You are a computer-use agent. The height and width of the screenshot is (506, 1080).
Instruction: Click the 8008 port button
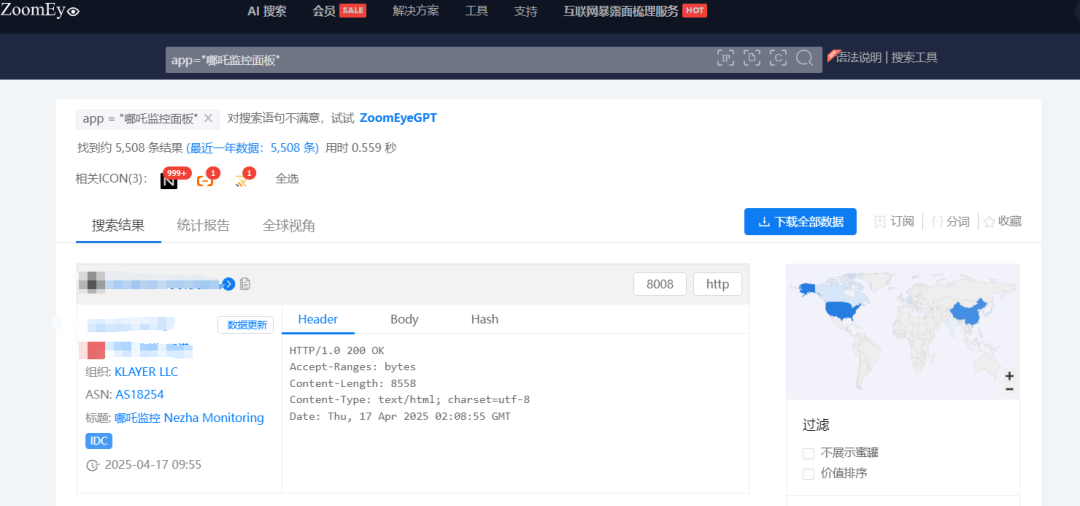(x=660, y=284)
